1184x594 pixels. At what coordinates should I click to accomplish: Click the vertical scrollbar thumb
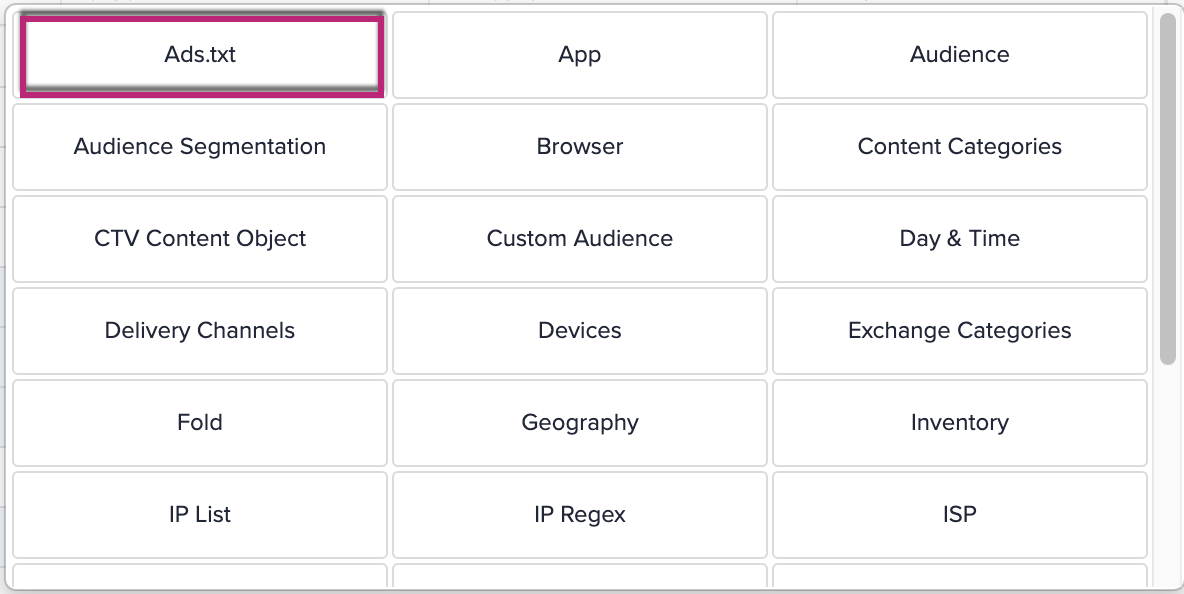[x=1167, y=190]
